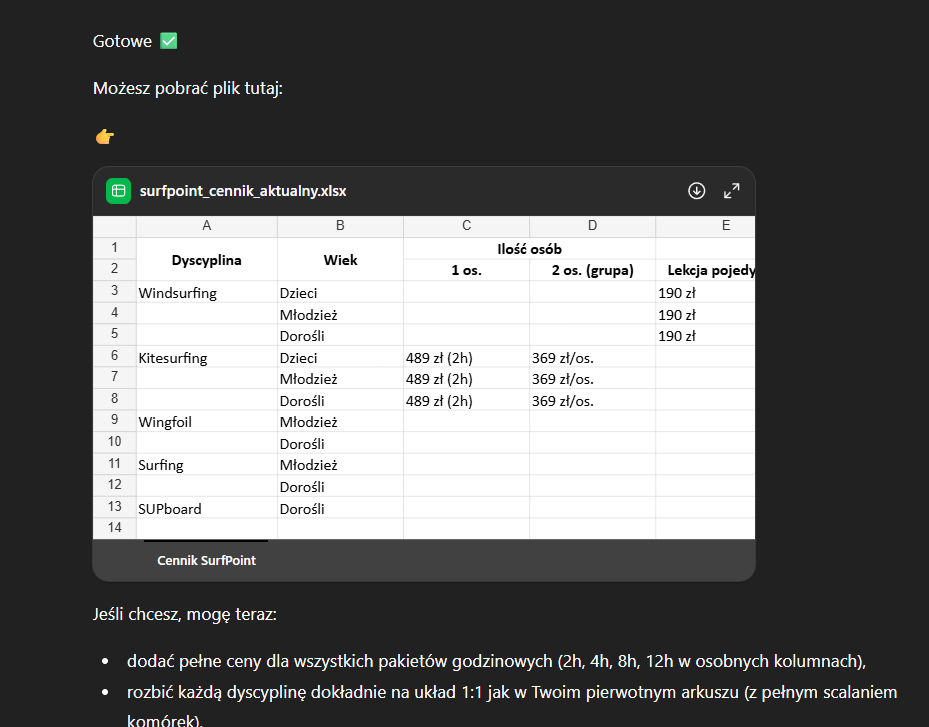Select column B header
929x727 pixels.
(x=340, y=226)
